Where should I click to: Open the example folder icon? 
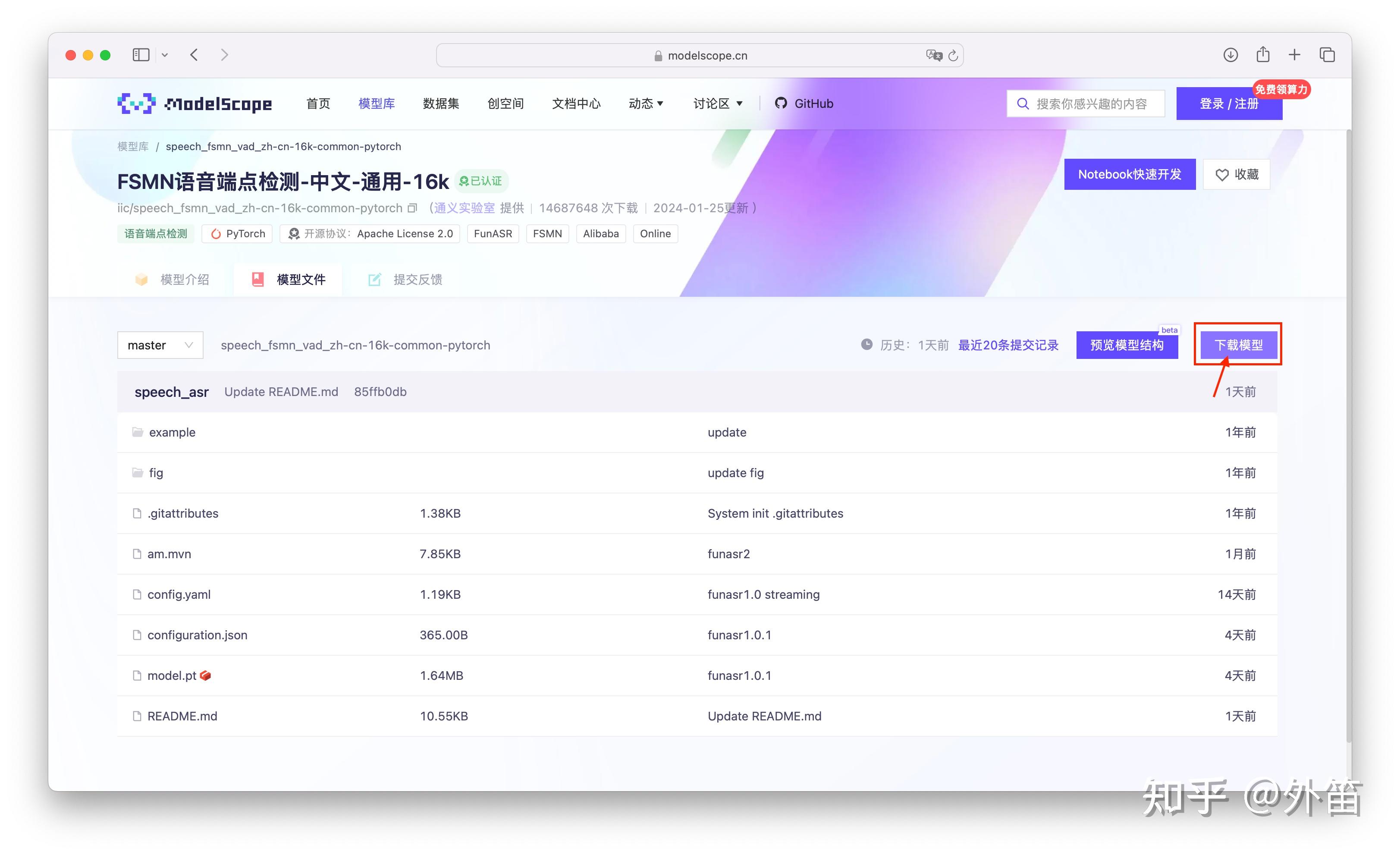click(x=138, y=432)
